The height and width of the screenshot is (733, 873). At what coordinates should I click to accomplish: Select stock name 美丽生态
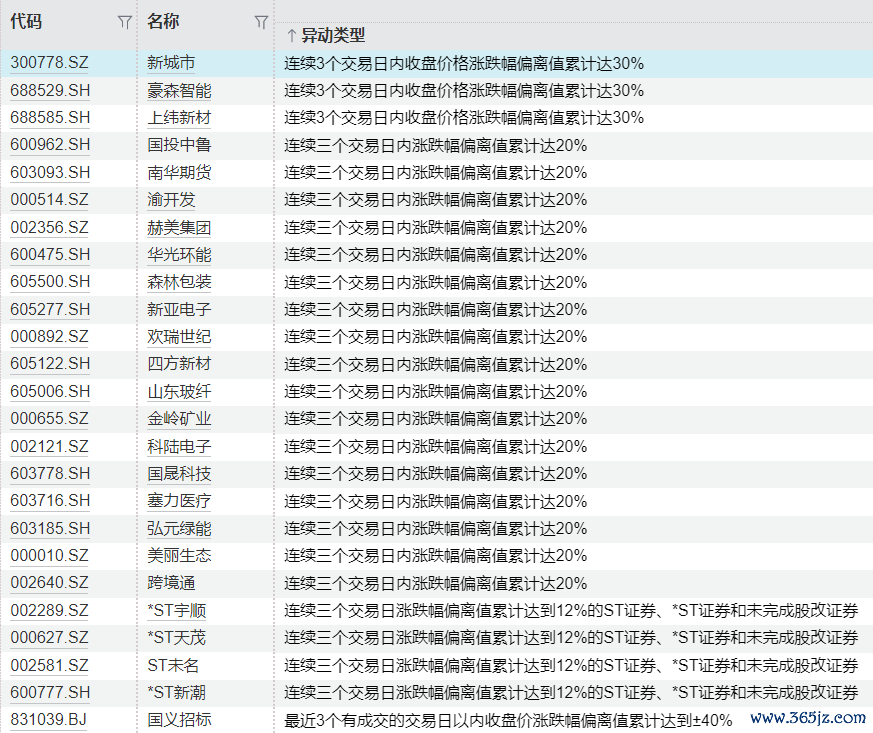tap(179, 555)
